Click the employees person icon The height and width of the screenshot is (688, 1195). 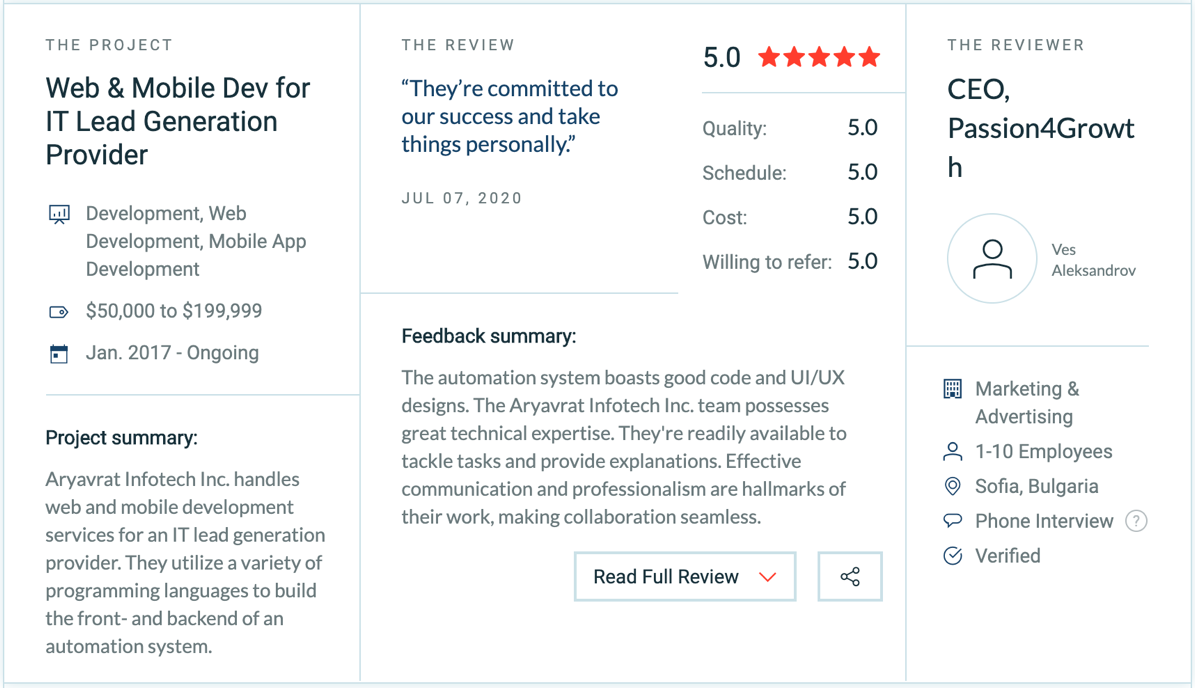[953, 452]
